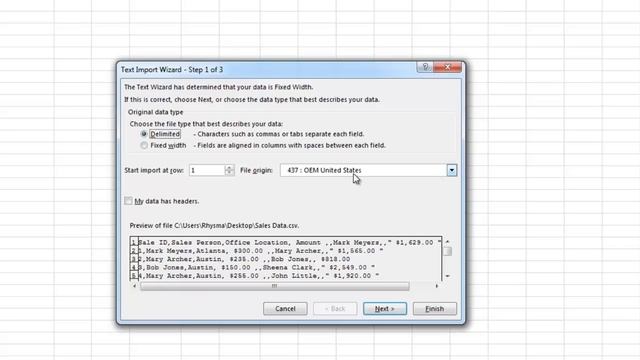Cancel the Text Import Wizard
Image resolution: width=640 pixels, height=360 pixels.
click(x=285, y=309)
